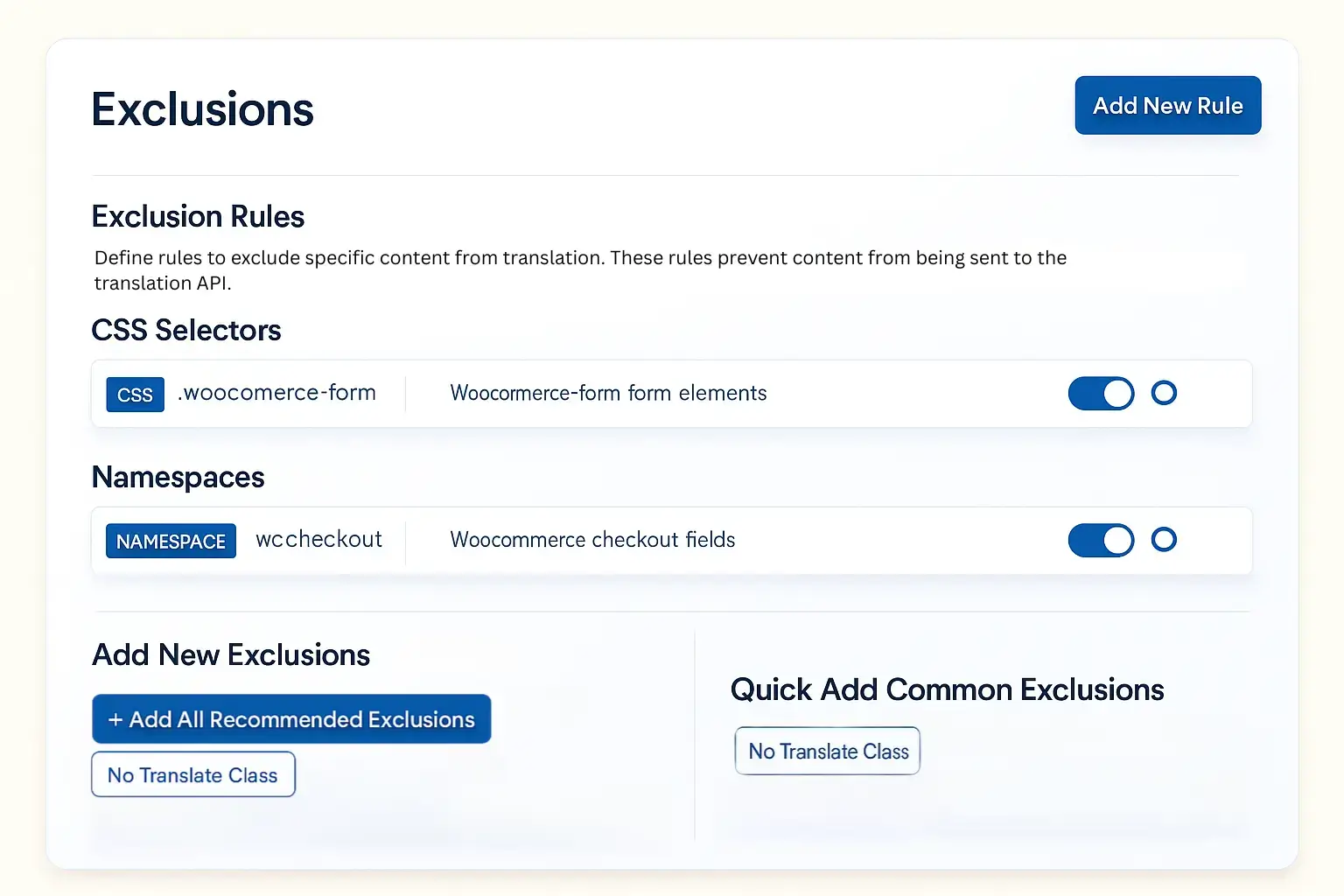Click the CSS badge on the selector rule

pos(135,394)
